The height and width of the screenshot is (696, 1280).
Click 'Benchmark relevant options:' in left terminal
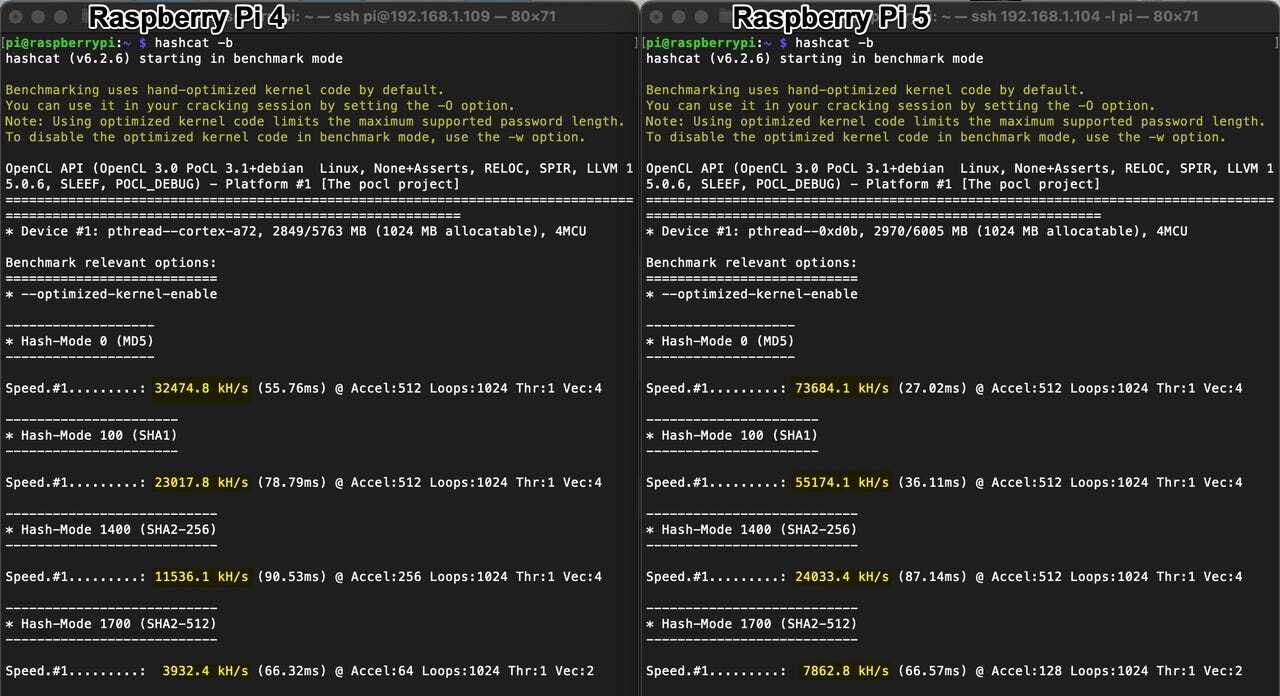point(111,263)
